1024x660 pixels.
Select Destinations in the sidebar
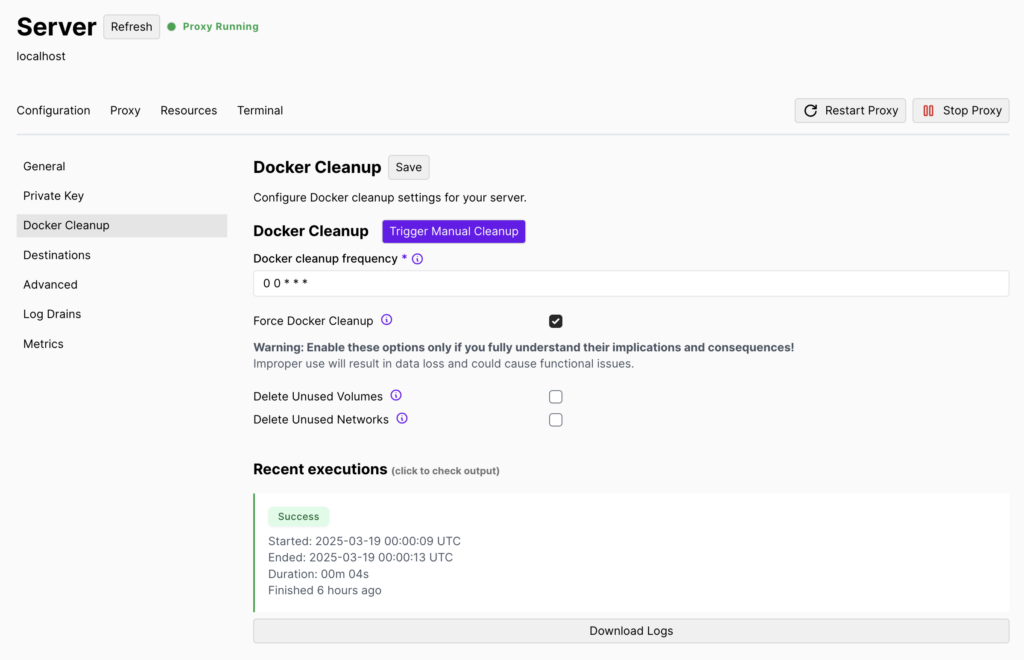[57, 254]
